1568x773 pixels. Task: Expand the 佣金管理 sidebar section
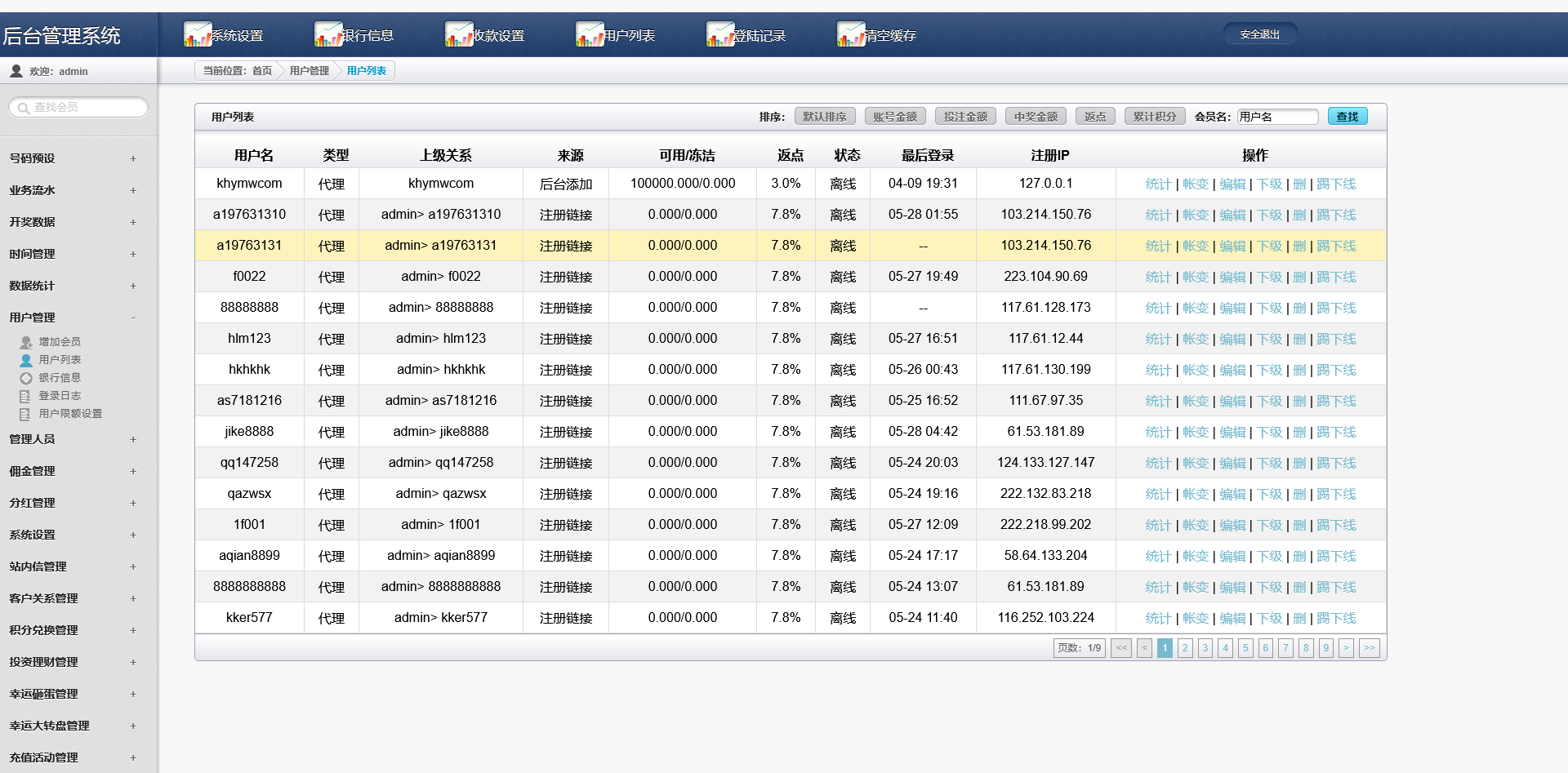(x=133, y=471)
